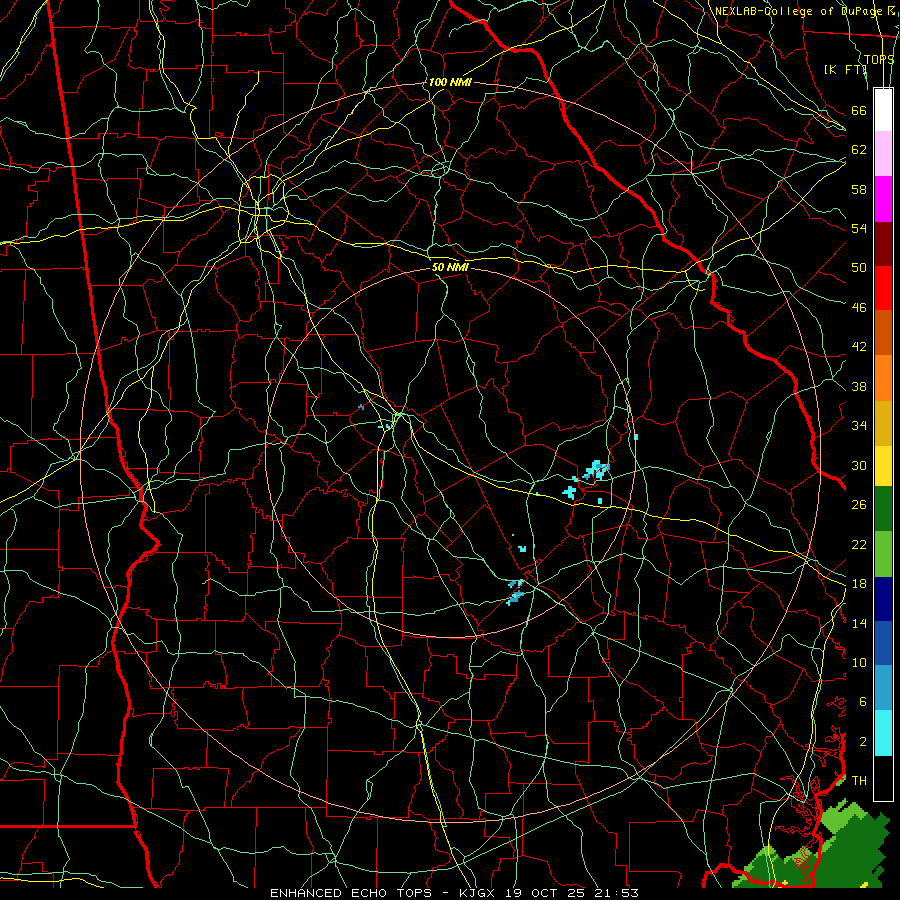This screenshot has height=900, width=900.
Task: Select the 58 value on the legend
Action: click(x=859, y=189)
